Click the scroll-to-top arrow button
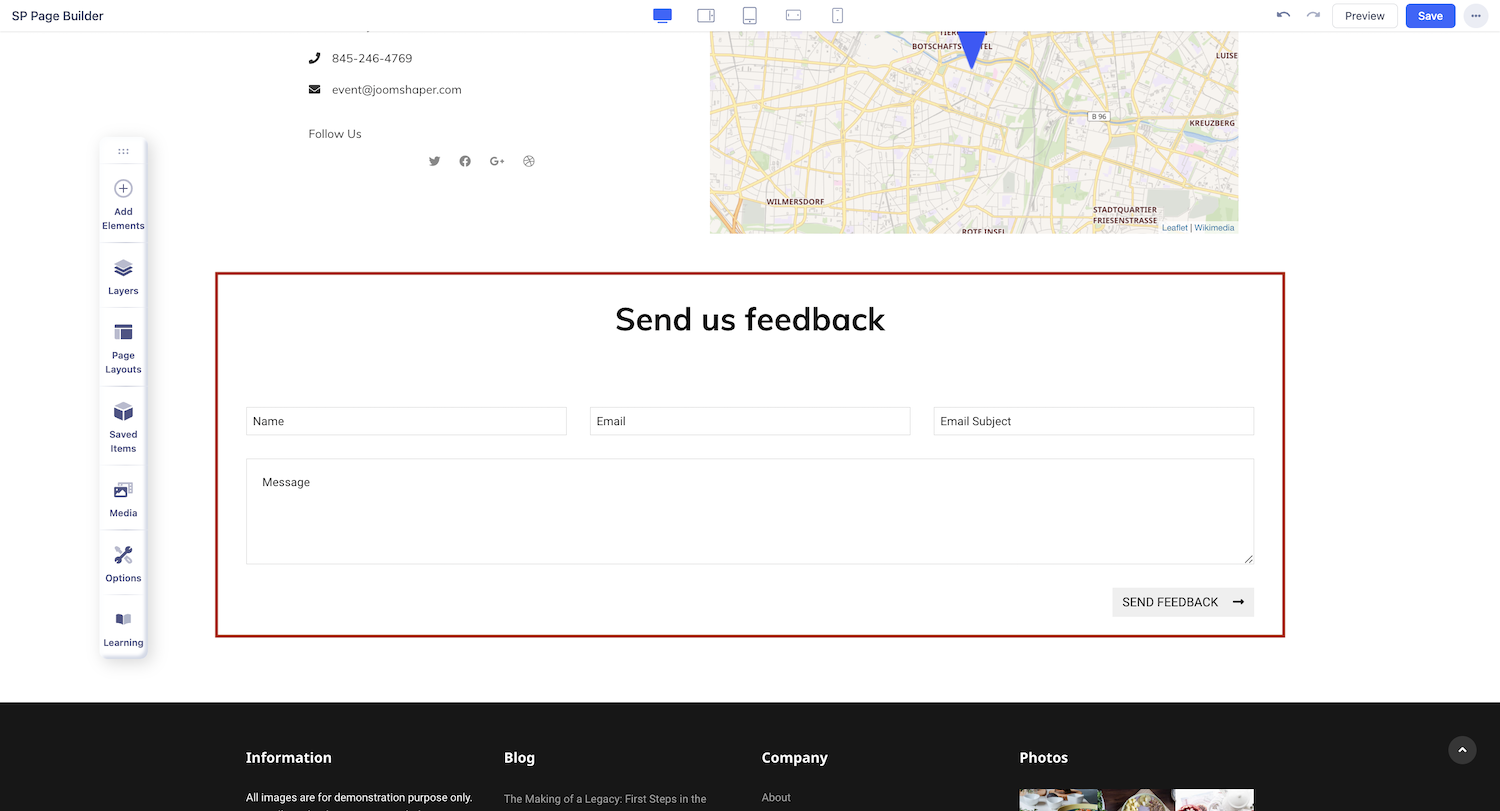This screenshot has width=1500, height=811. tap(1462, 750)
